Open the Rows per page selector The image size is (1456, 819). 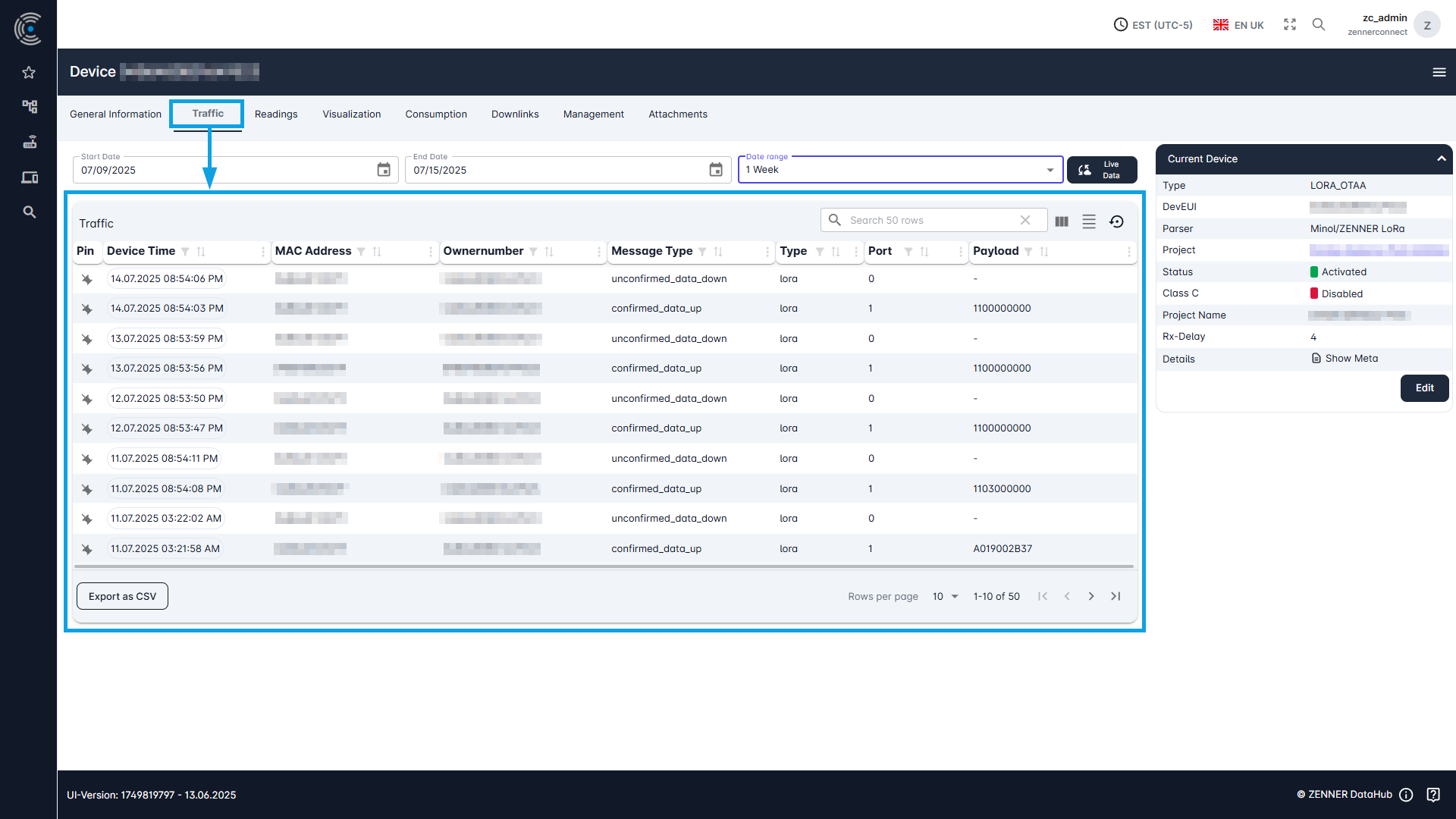(x=944, y=596)
